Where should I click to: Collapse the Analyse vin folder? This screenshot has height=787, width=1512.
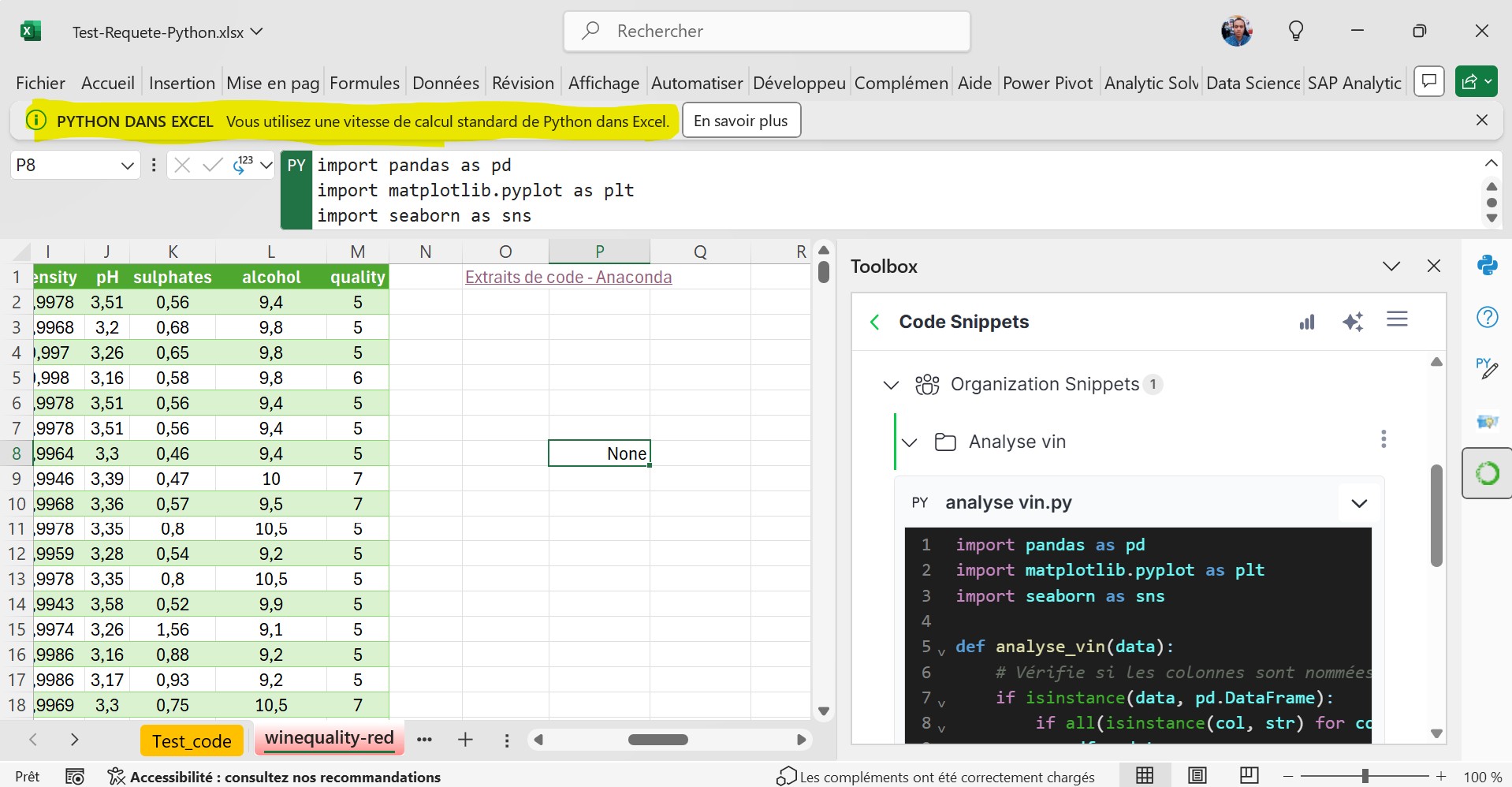pos(909,442)
